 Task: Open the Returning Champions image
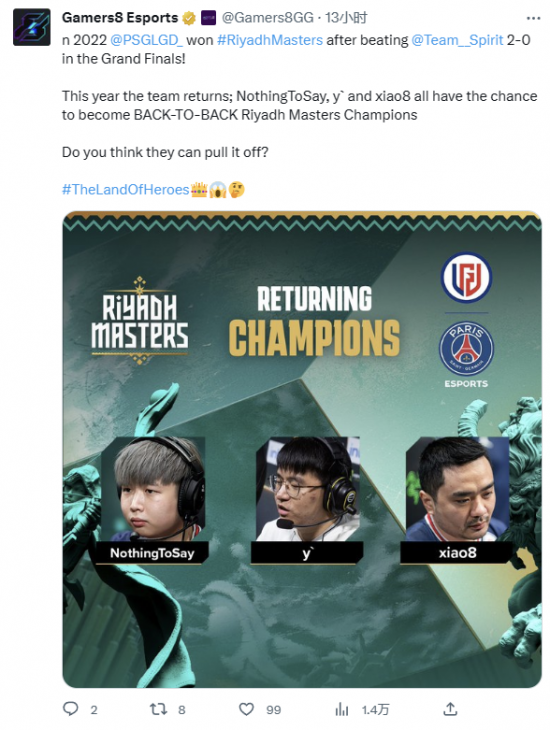click(302, 449)
